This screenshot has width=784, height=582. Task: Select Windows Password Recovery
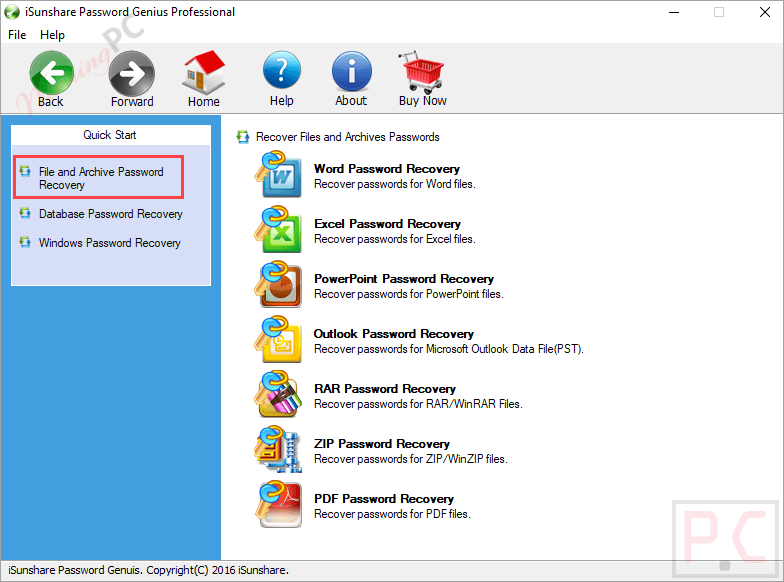coord(110,243)
